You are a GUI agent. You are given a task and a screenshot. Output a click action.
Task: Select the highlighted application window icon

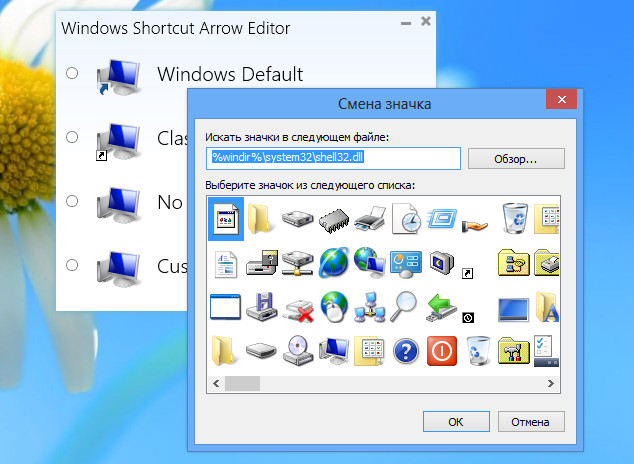pos(226,219)
